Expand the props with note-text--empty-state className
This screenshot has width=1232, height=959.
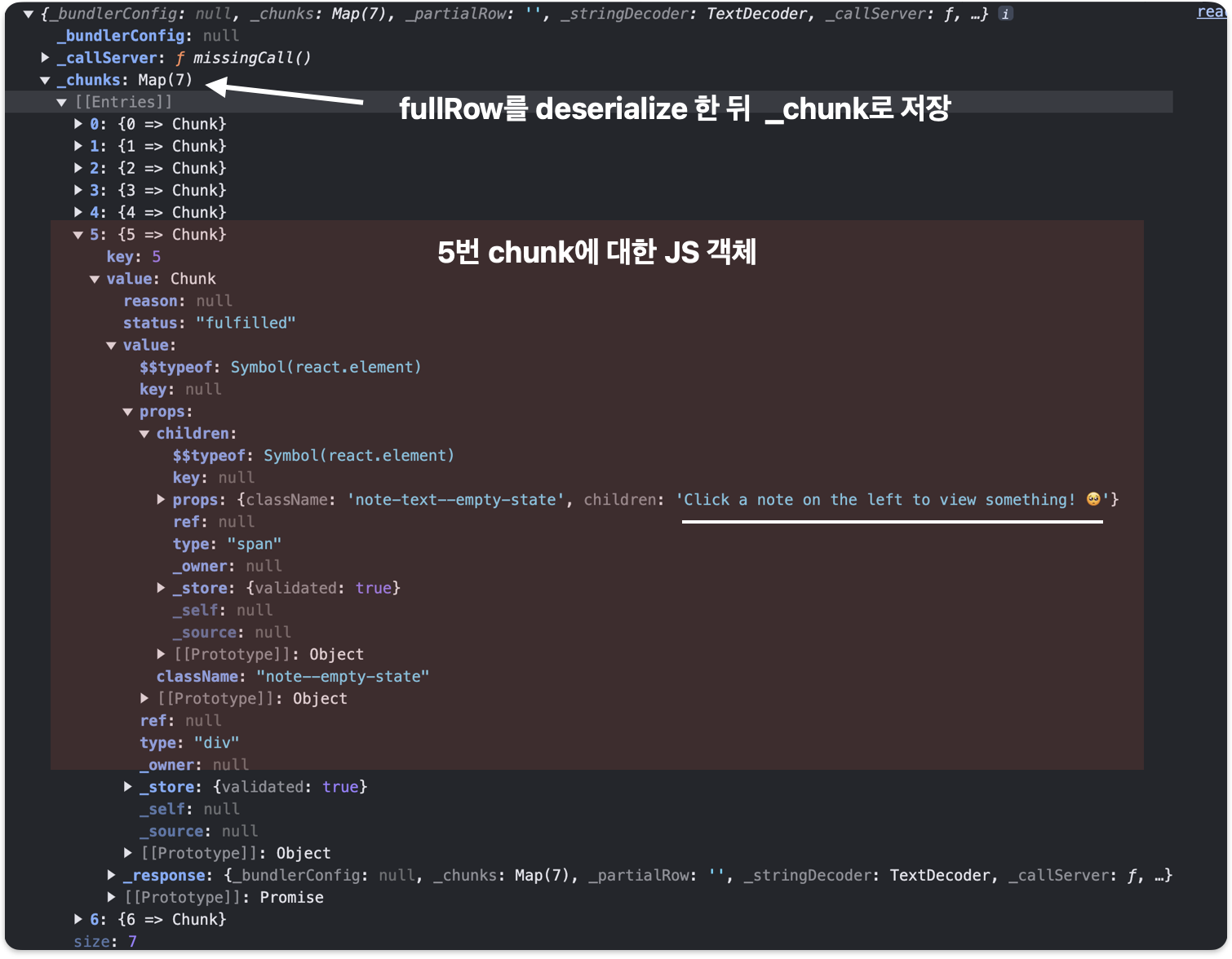coord(161,499)
